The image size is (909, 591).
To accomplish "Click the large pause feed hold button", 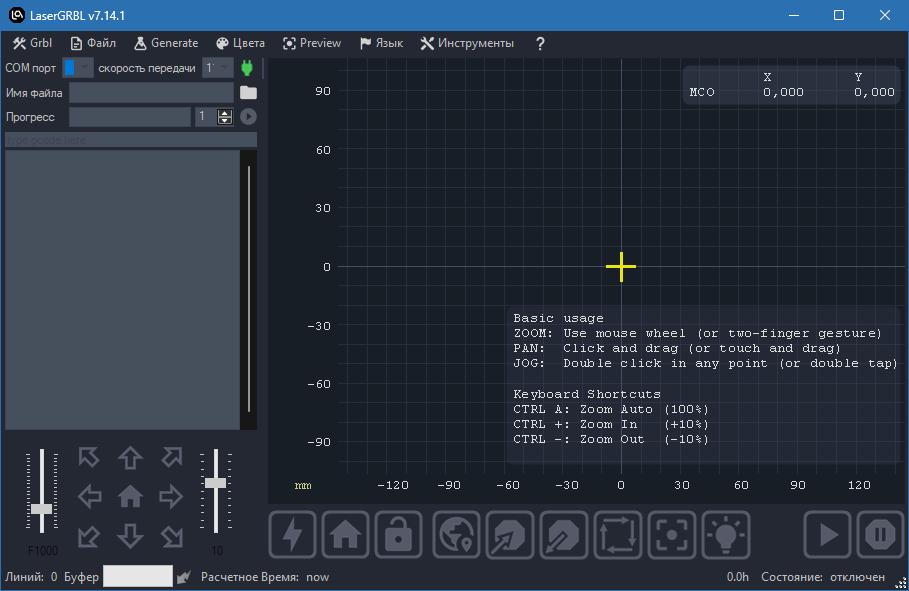I will (x=880, y=534).
